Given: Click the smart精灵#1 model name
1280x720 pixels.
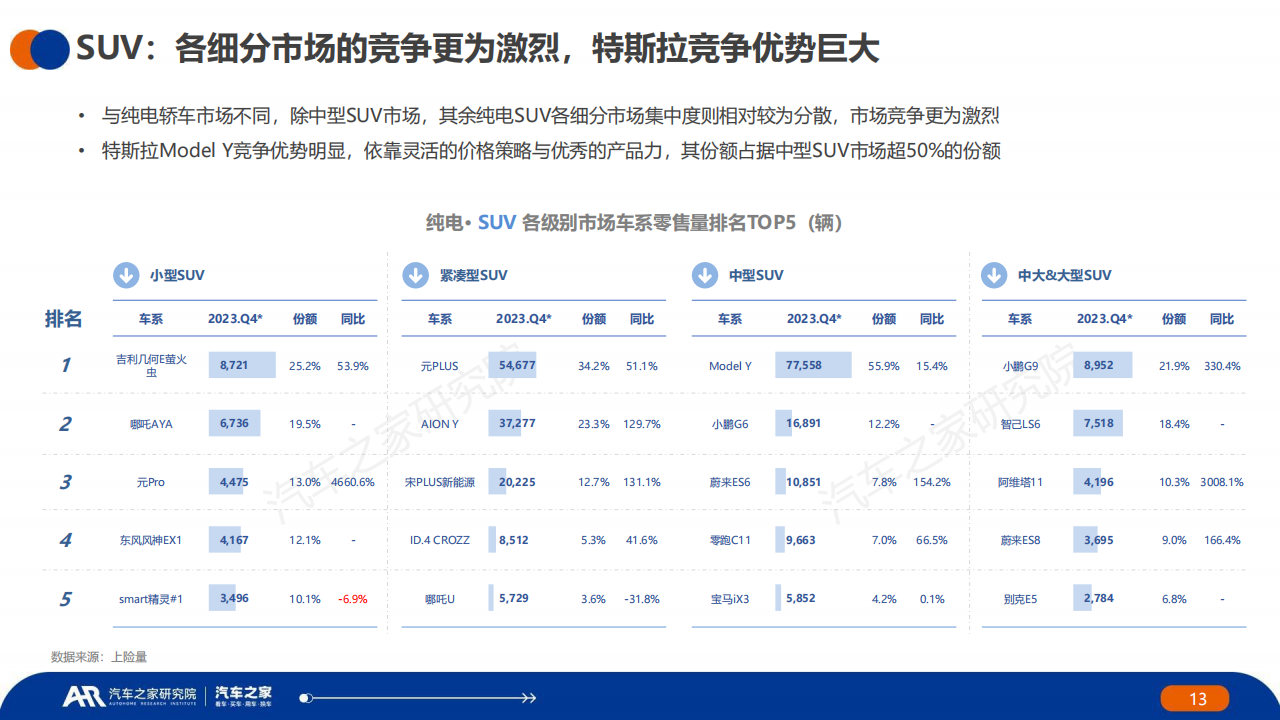Looking at the screenshot, I should [151, 599].
